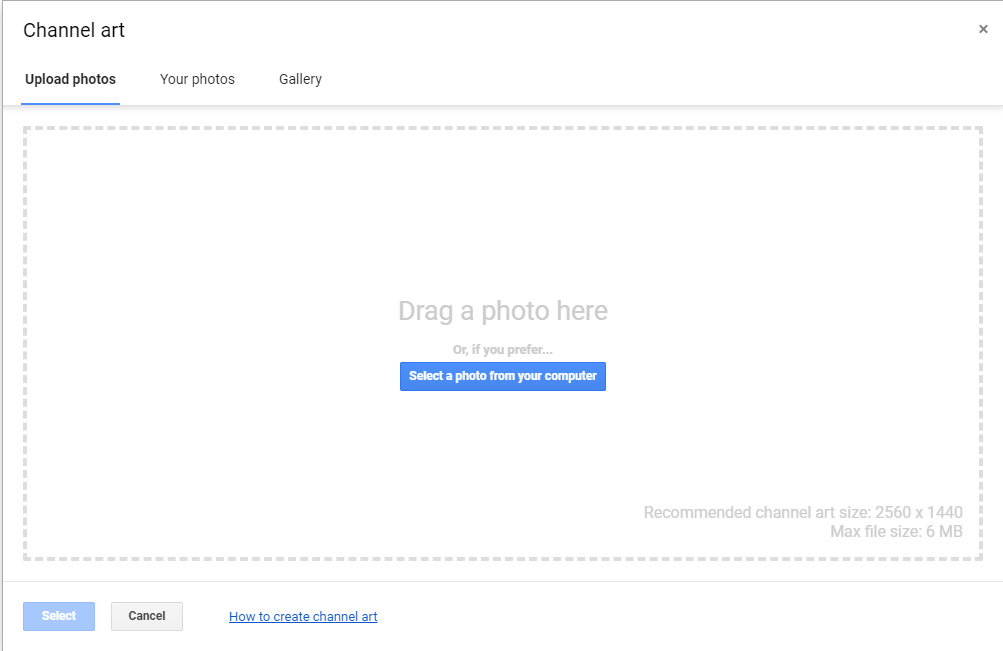Click the 'Or, if you prefer...' text
The height and width of the screenshot is (651, 1003).
coord(502,350)
